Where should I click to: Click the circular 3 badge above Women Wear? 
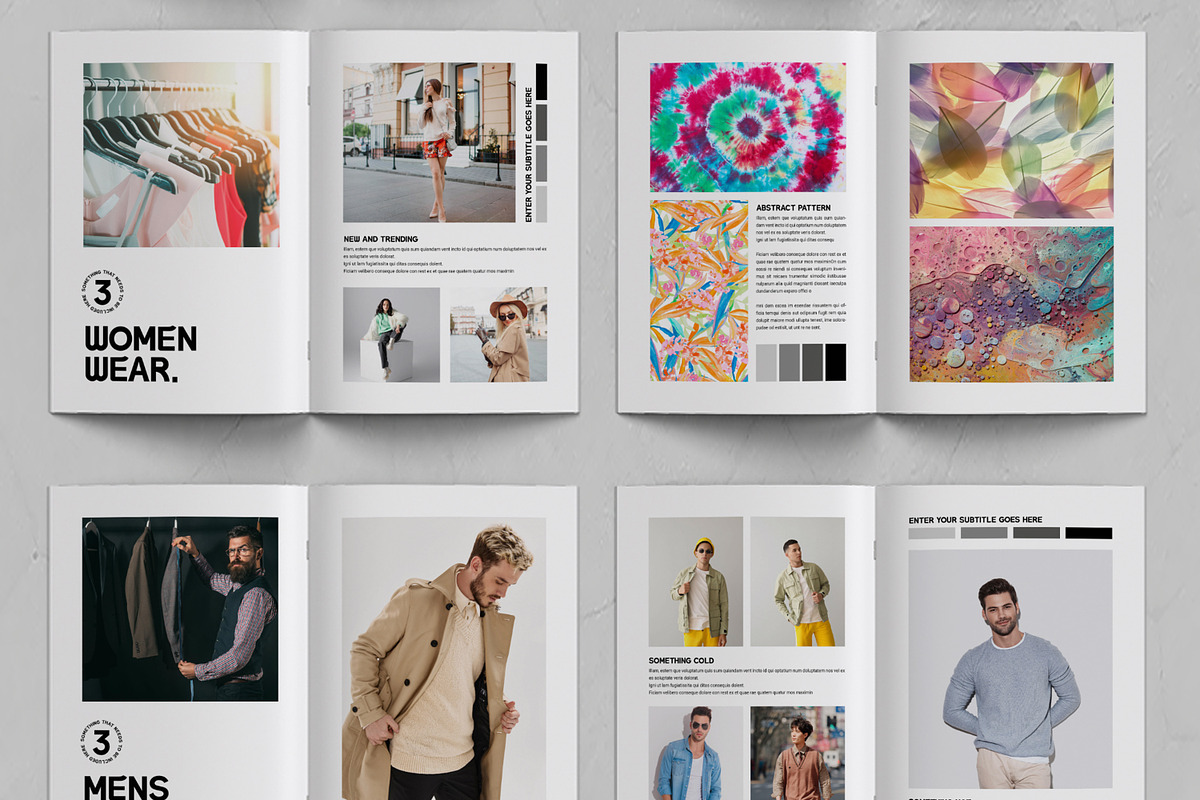click(x=101, y=293)
